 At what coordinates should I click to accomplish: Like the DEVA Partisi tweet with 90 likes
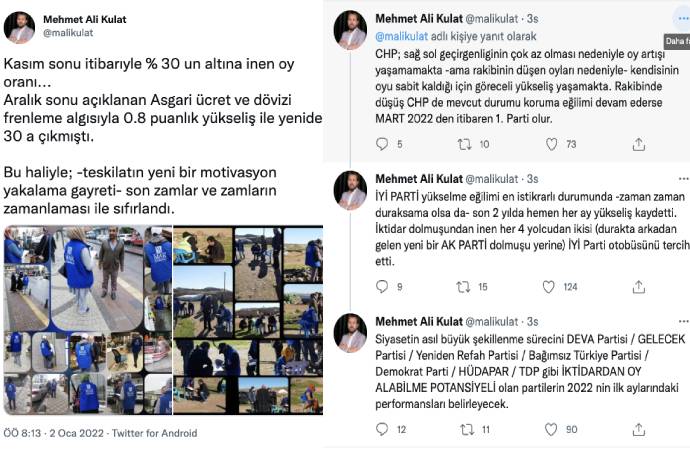pyautogui.click(x=551, y=430)
